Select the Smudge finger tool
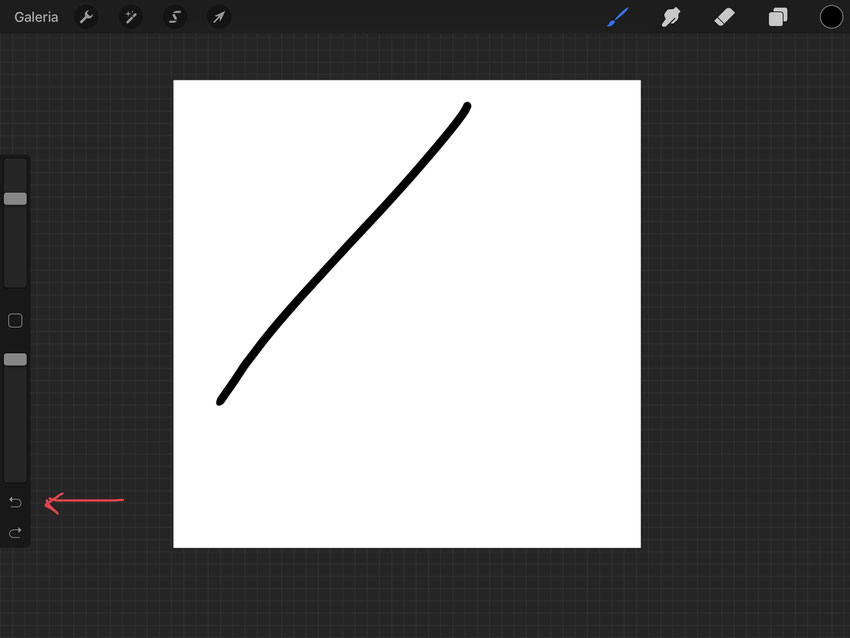 tap(671, 17)
